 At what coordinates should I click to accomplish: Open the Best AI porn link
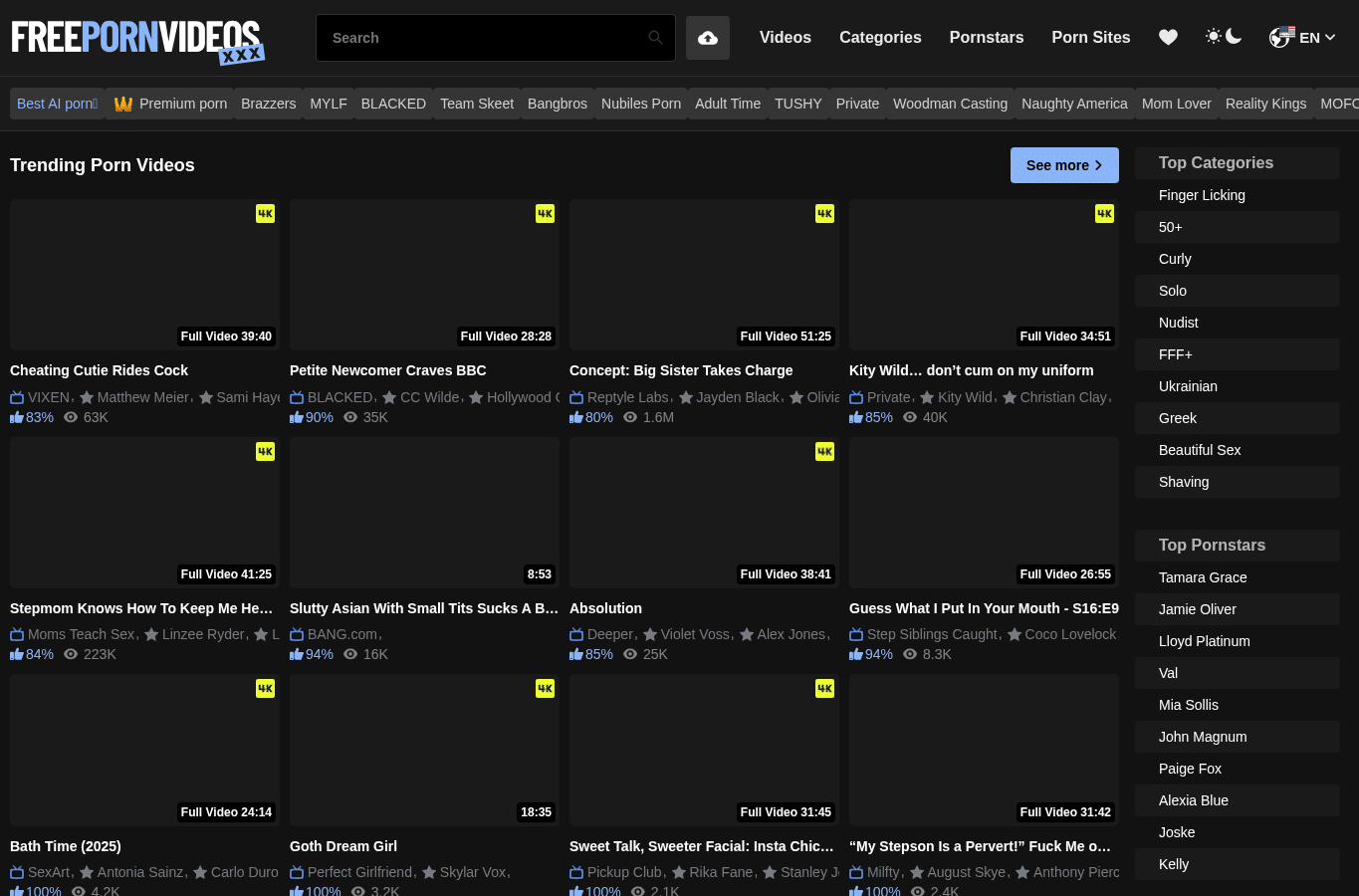pos(57,104)
